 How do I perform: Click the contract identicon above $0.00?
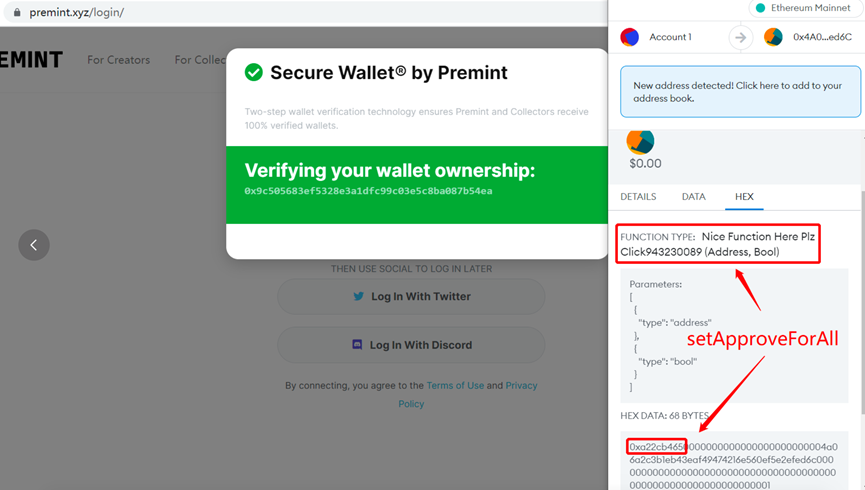[x=640, y=142]
